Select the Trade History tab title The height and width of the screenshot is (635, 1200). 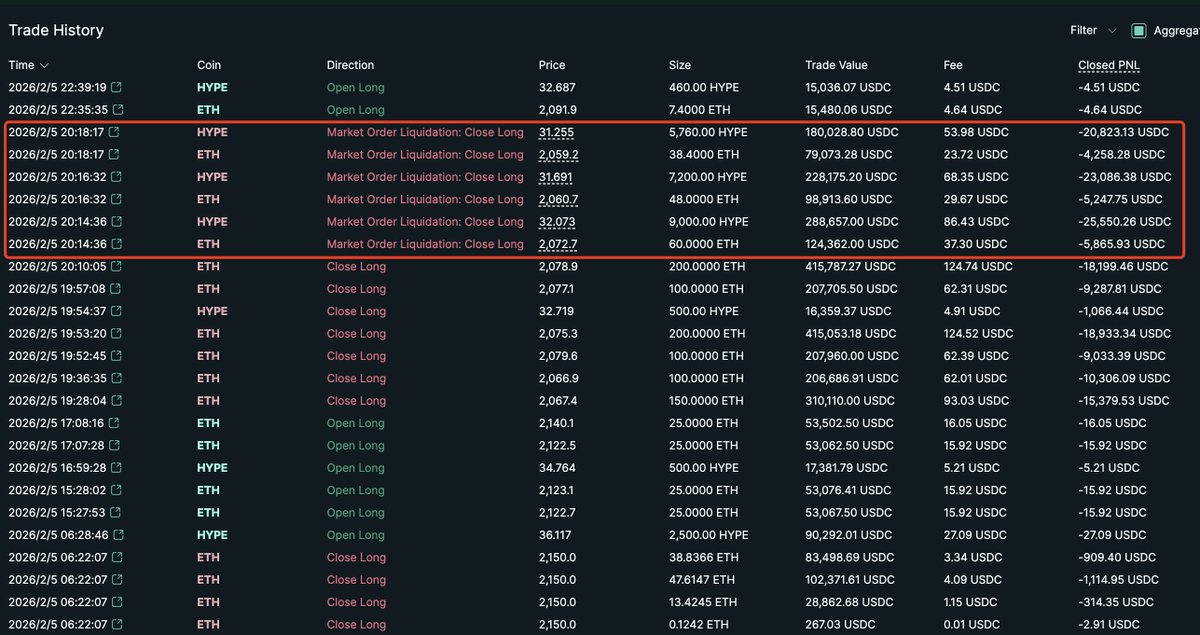[x=56, y=31]
